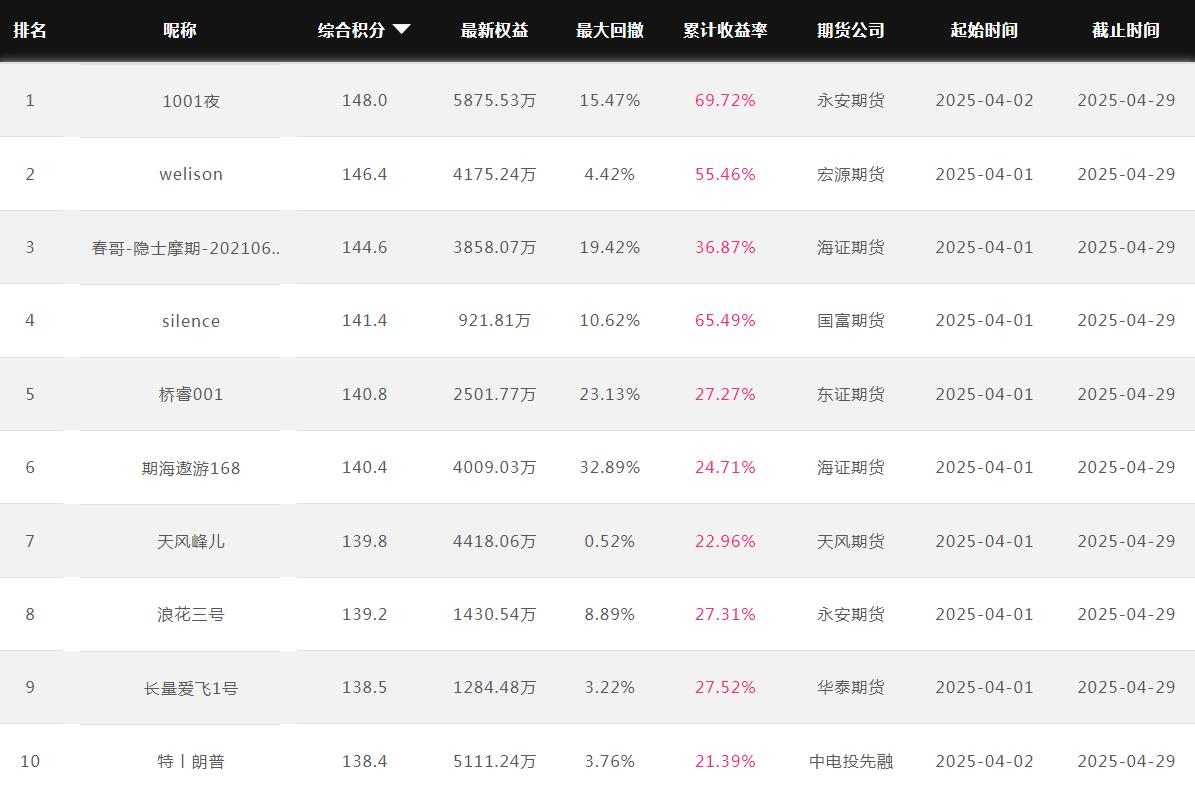Select return rate 27.27%
Viewport: 1195px width, 794px height.
pyautogui.click(x=725, y=395)
